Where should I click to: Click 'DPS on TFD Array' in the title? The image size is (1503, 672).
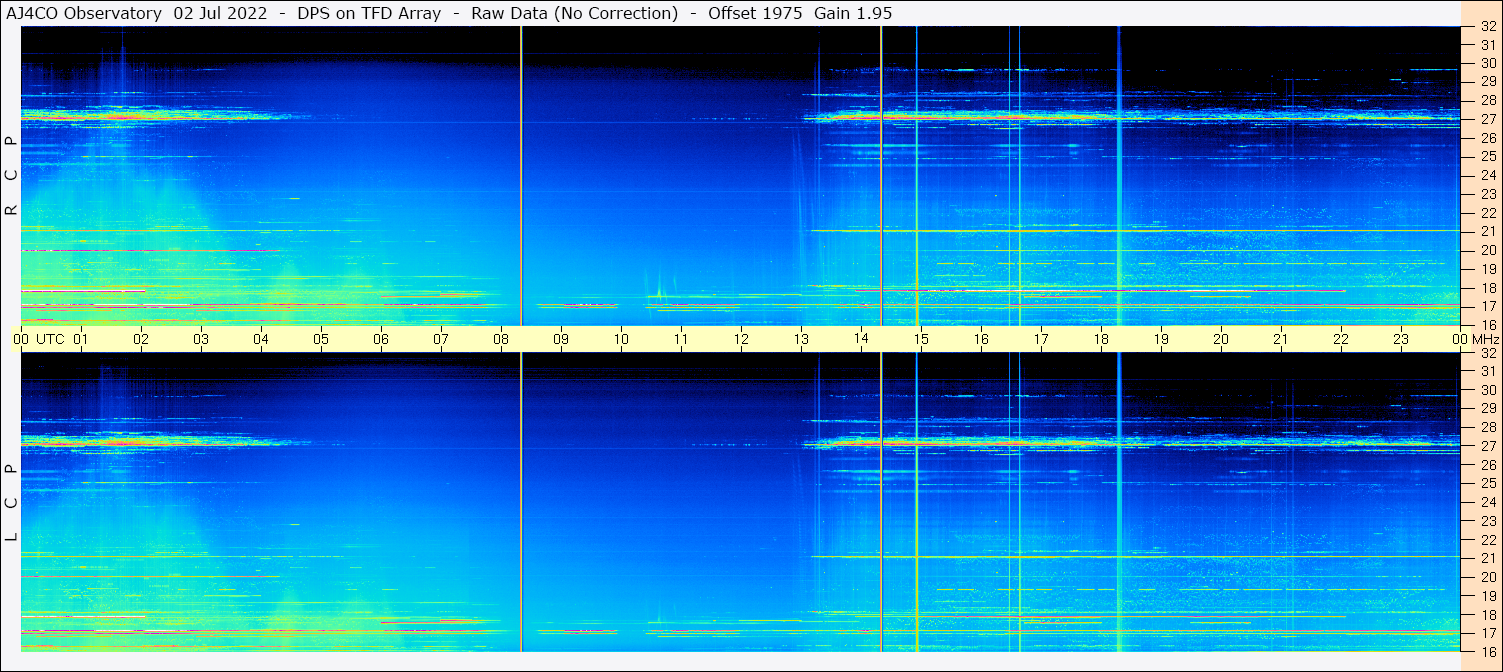(x=369, y=13)
